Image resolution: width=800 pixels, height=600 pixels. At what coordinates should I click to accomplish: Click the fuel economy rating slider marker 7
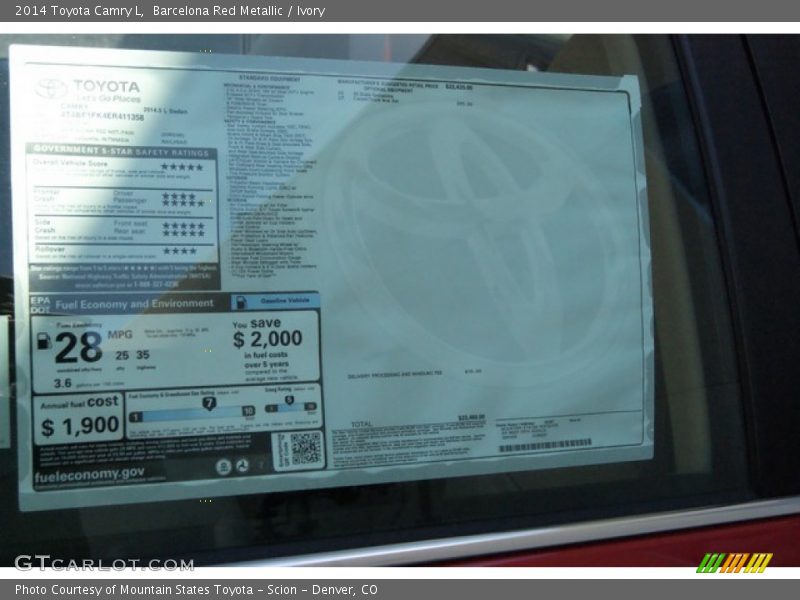[209, 403]
